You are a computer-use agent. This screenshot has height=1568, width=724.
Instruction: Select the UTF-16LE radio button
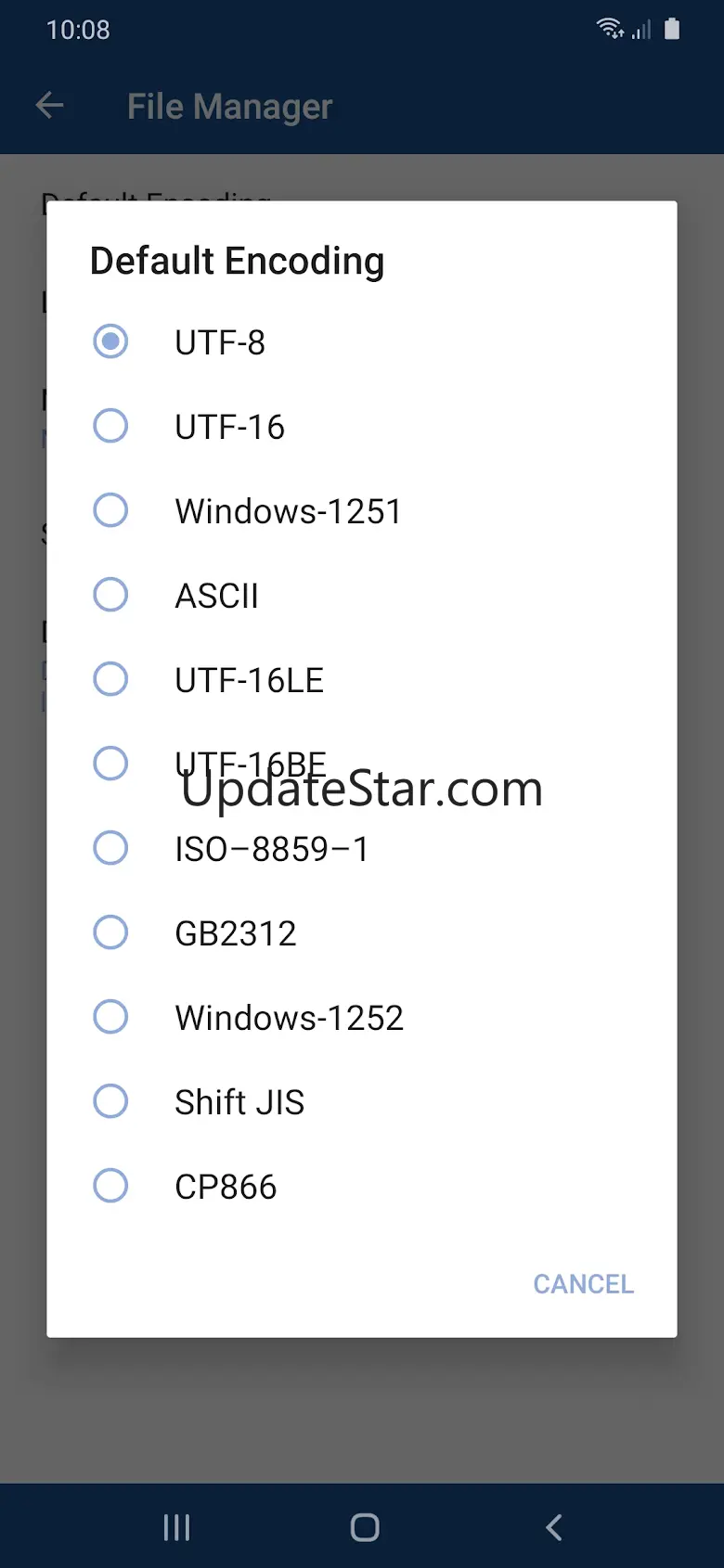110,679
